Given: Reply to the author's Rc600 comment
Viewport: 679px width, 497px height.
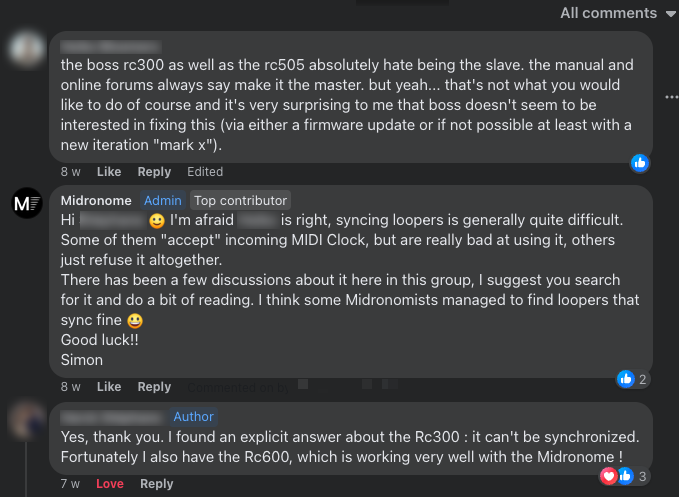Looking at the screenshot, I should click(x=156, y=484).
